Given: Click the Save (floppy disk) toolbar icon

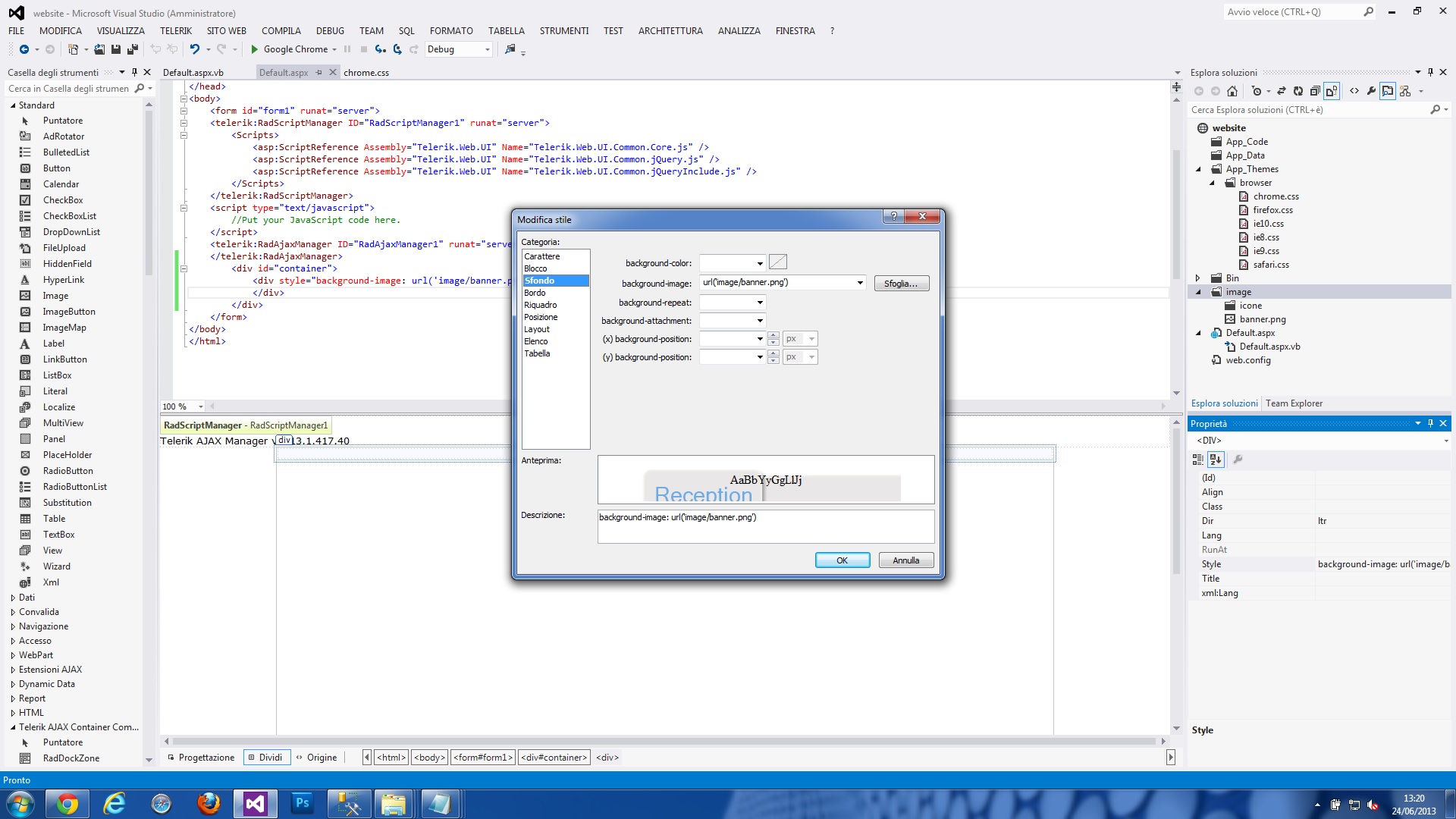Looking at the screenshot, I should coord(116,49).
